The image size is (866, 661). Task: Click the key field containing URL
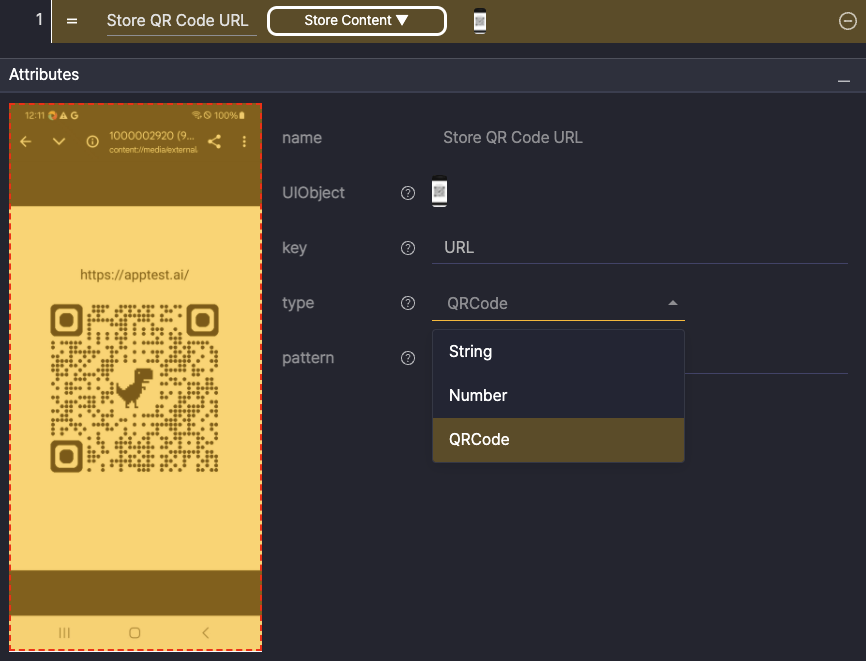click(x=639, y=248)
